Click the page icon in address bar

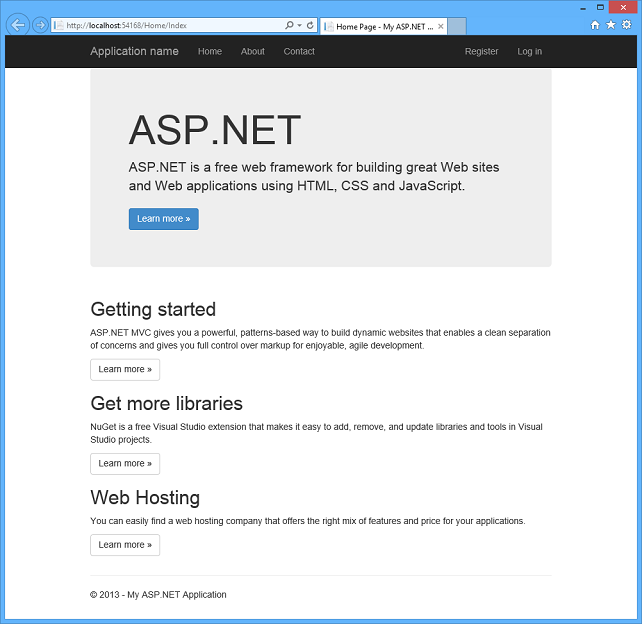tap(59, 25)
